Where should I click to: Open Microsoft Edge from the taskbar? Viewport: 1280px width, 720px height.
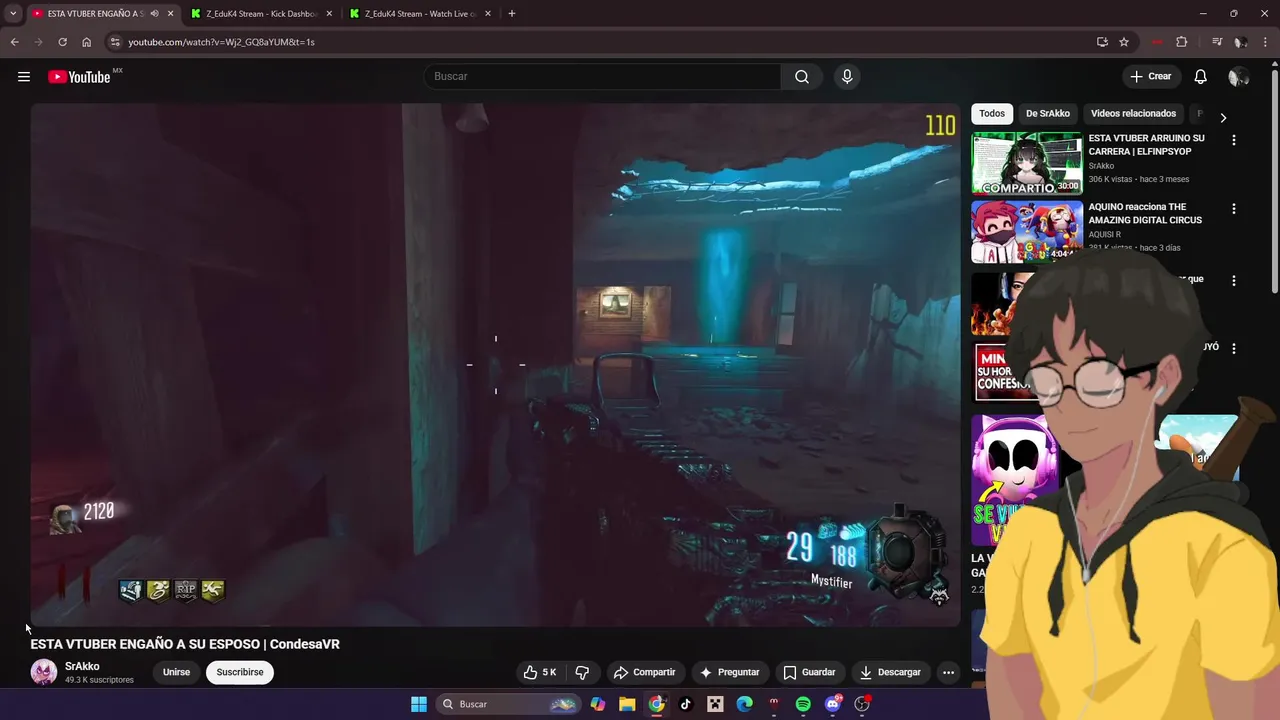(x=744, y=704)
